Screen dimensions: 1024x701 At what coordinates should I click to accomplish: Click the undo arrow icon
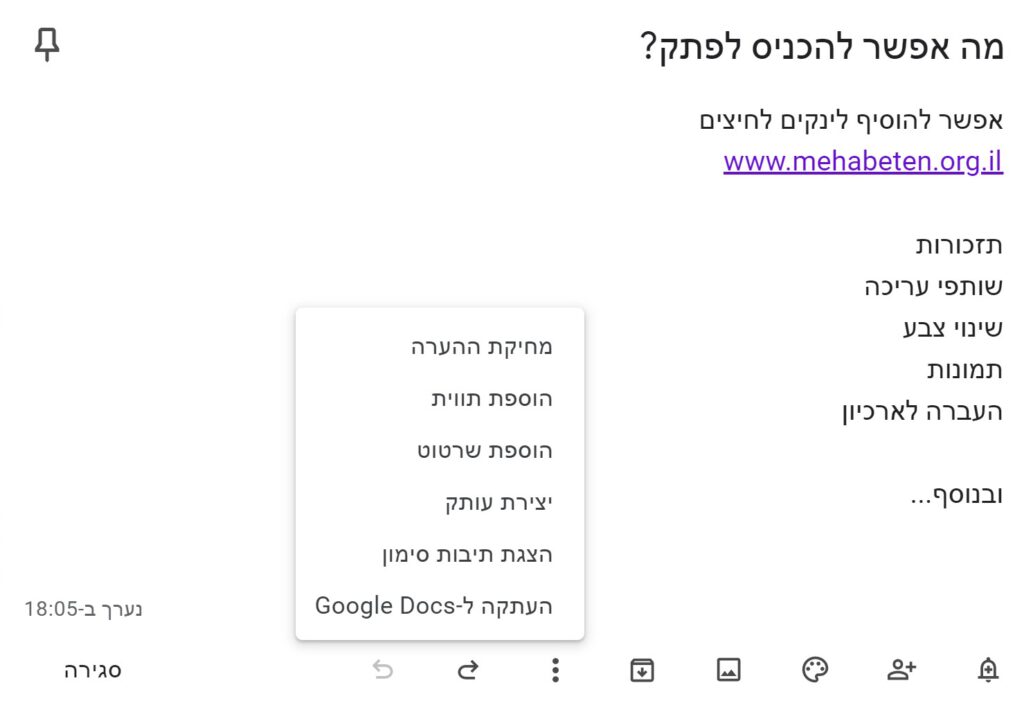tap(383, 670)
